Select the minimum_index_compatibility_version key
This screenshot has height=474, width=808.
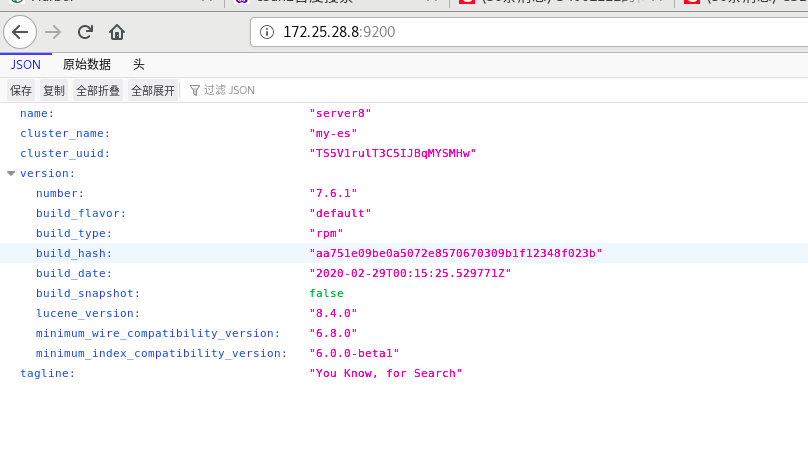point(161,353)
